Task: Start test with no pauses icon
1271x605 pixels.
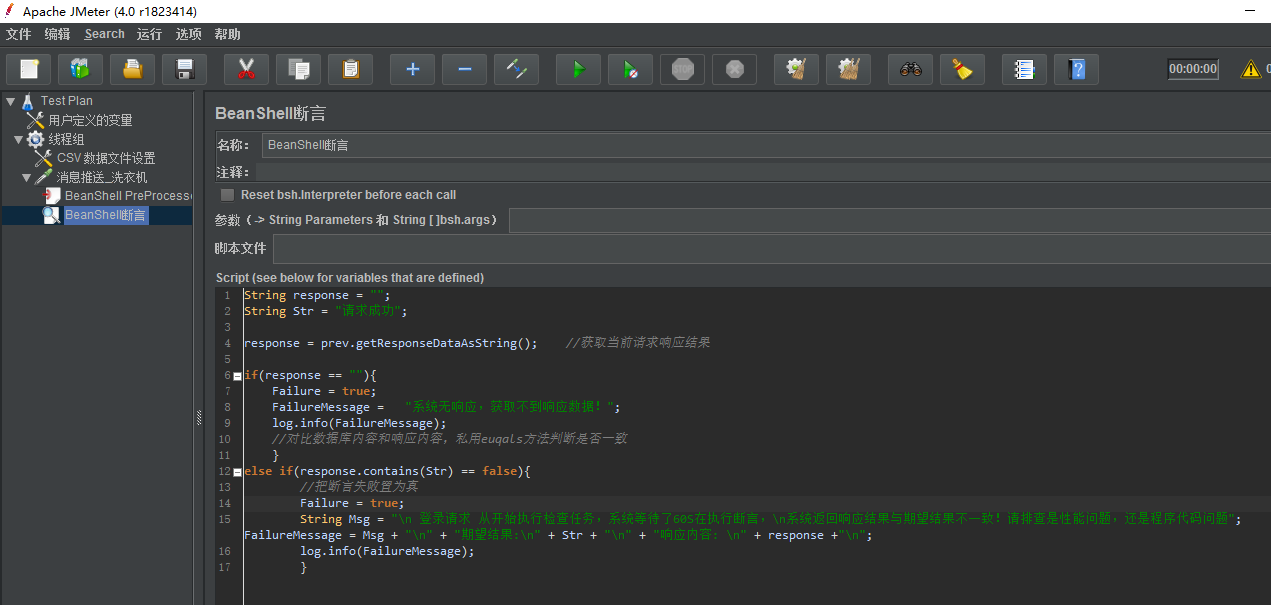Action: click(x=630, y=69)
